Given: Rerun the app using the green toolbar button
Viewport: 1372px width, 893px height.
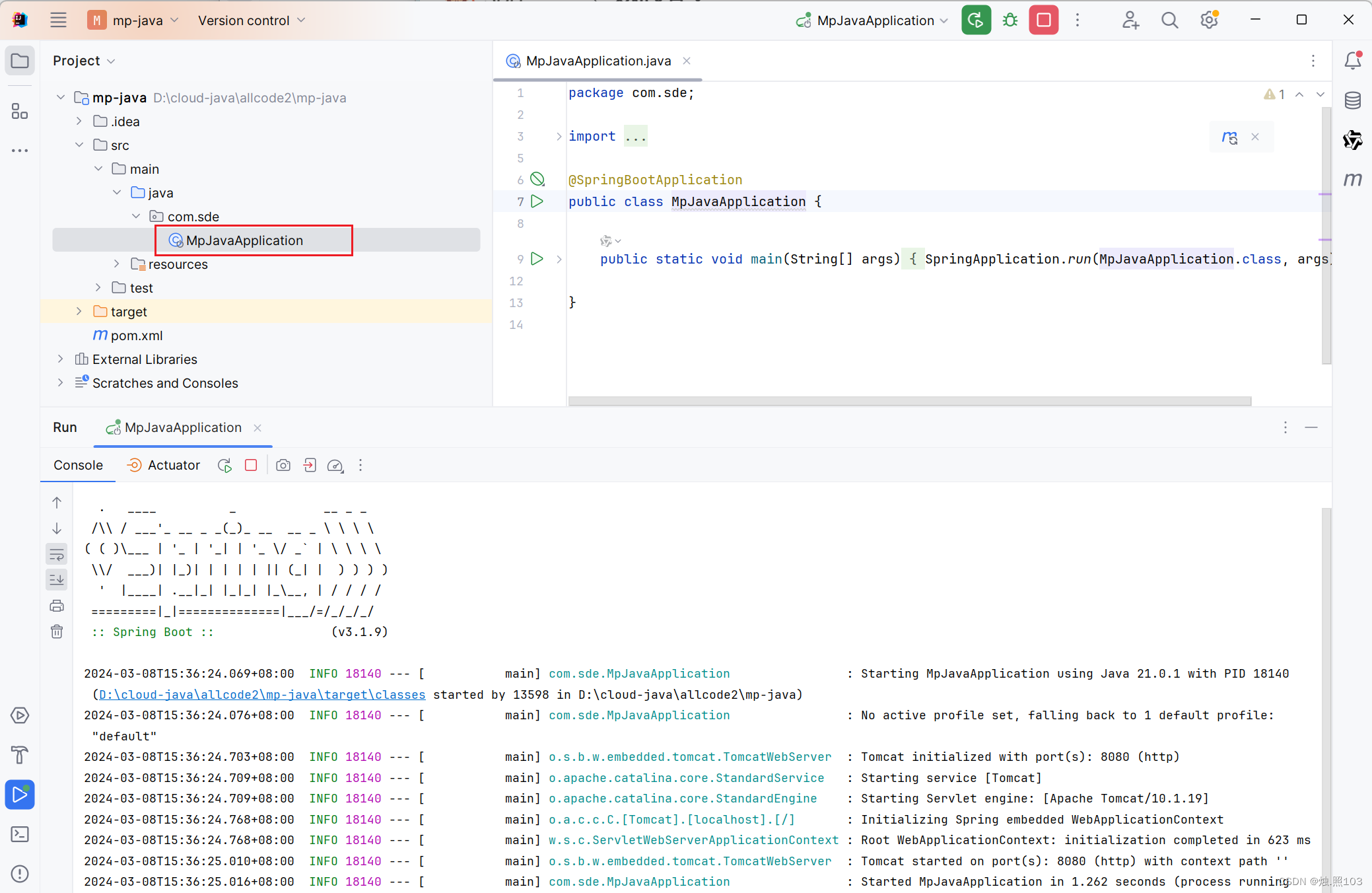Looking at the screenshot, I should pos(976,20).
